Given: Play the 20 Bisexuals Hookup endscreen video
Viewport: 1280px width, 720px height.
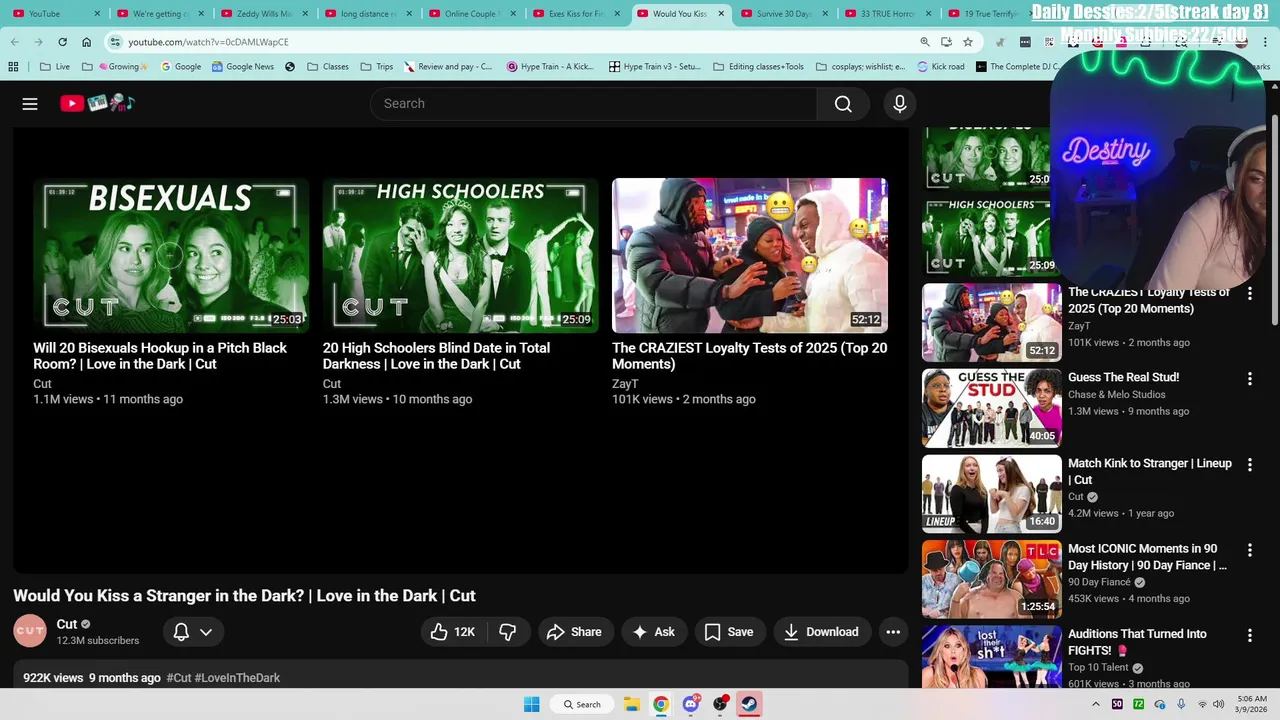Looking at the screenshot, I should click(x=171, y=255).
